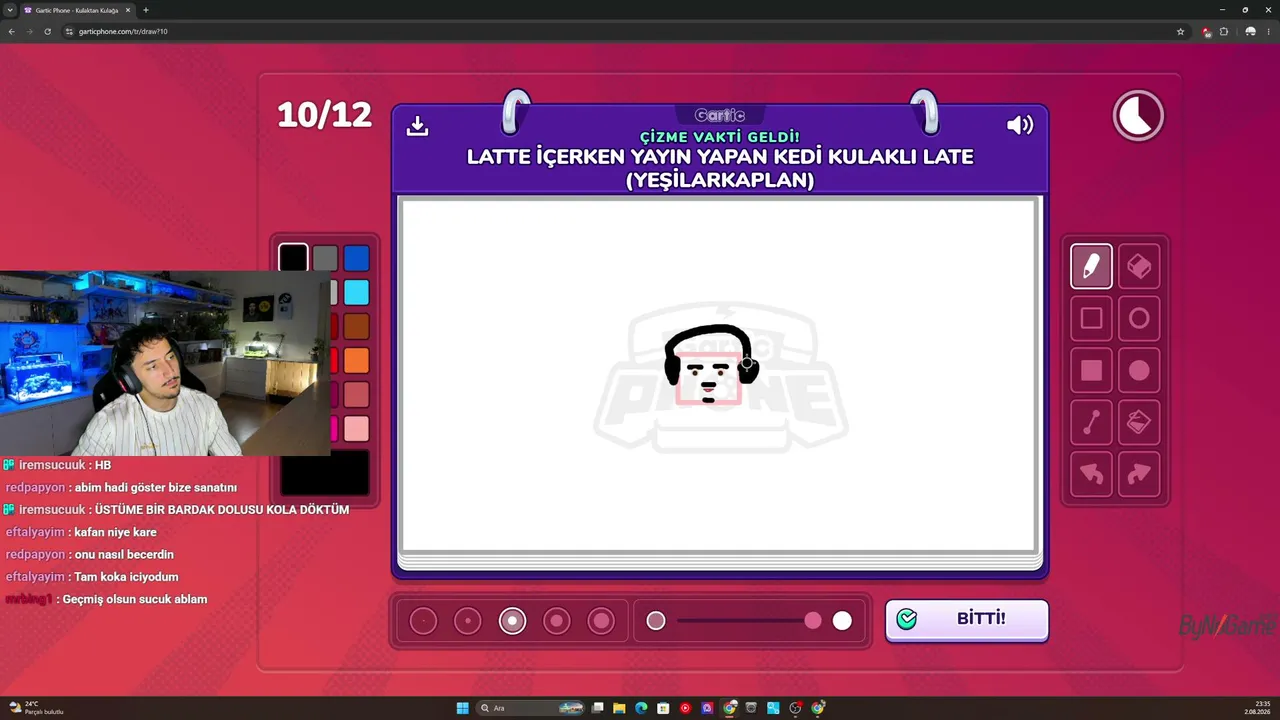Choose the outlined ellipse tool

pos(1139,318)
